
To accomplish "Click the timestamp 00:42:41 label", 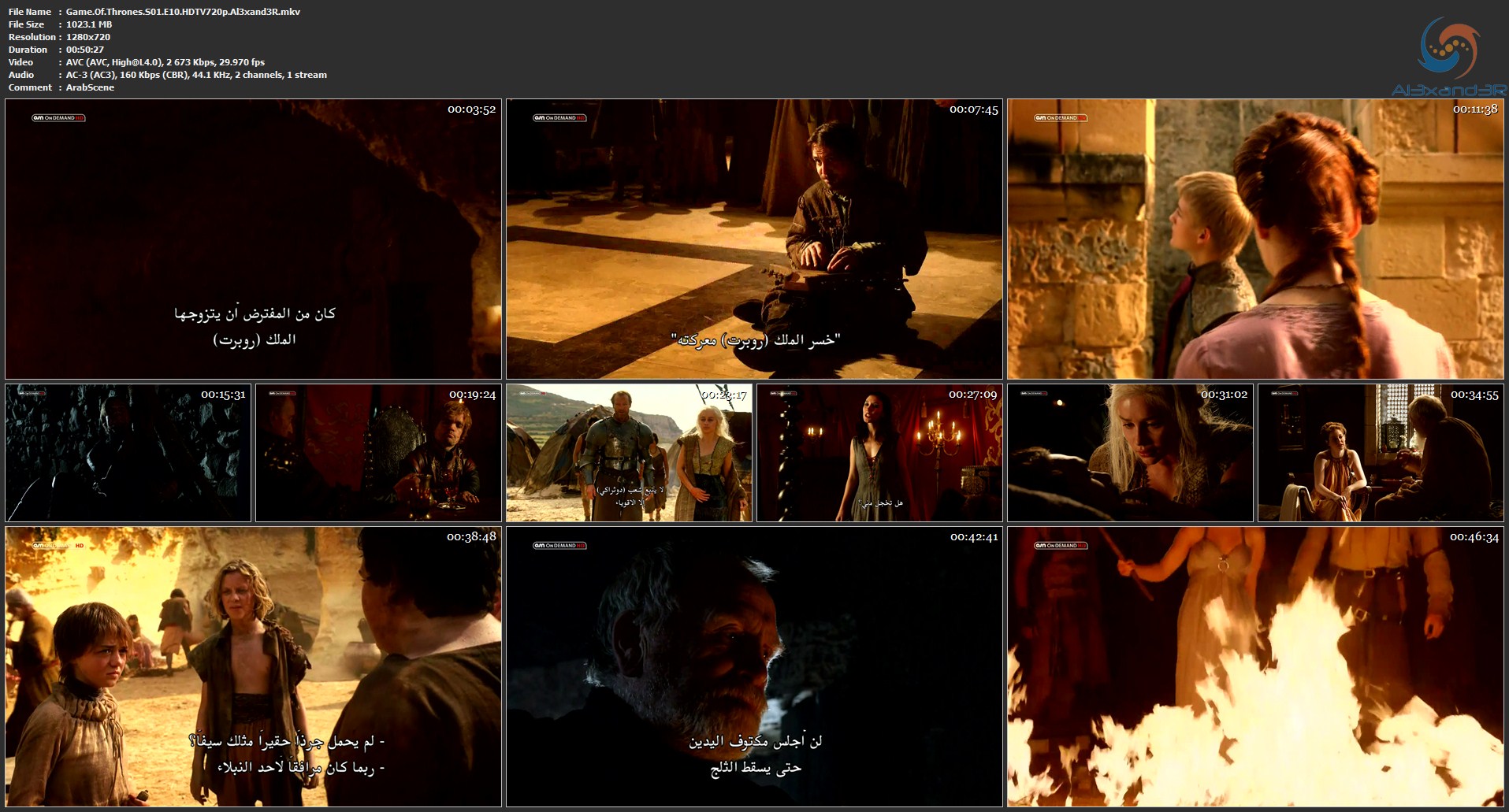I will 973,537.
